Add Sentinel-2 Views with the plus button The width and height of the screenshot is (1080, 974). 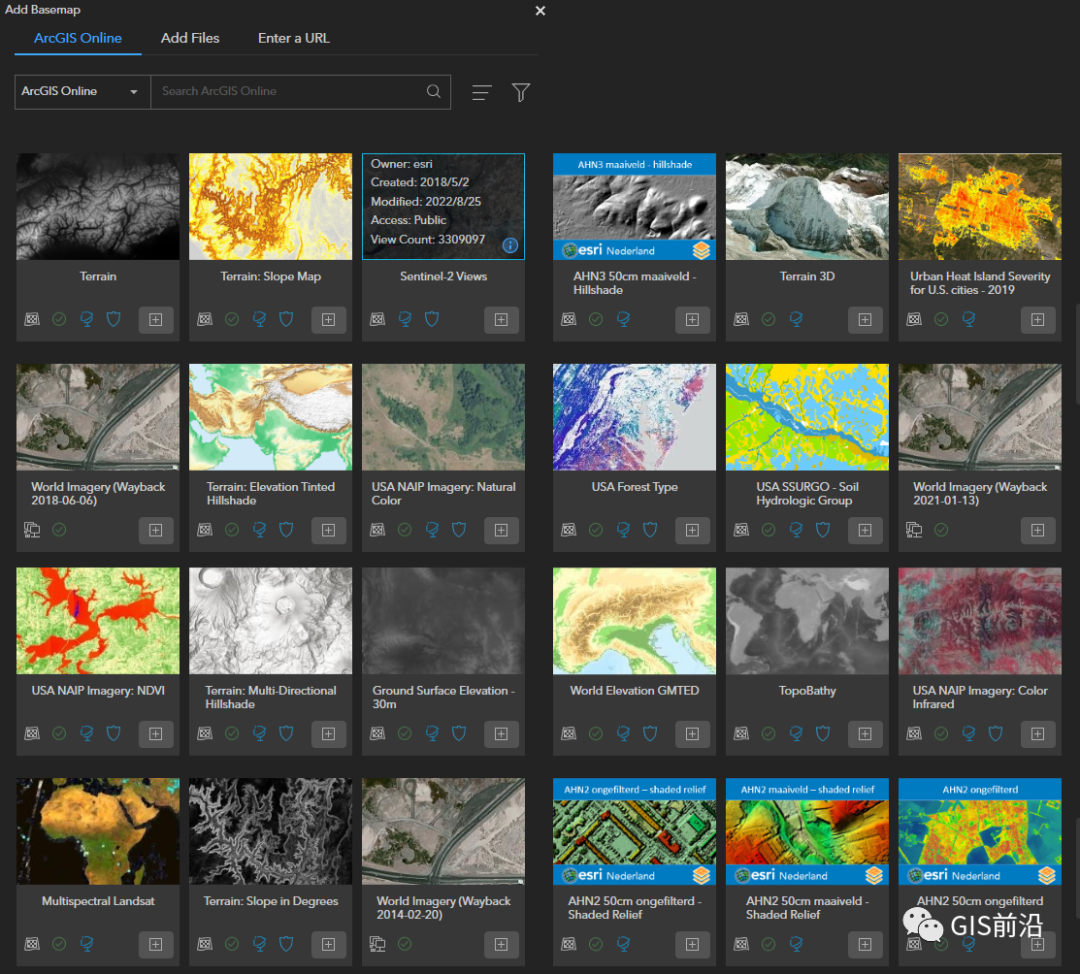(x=501, y=320)
